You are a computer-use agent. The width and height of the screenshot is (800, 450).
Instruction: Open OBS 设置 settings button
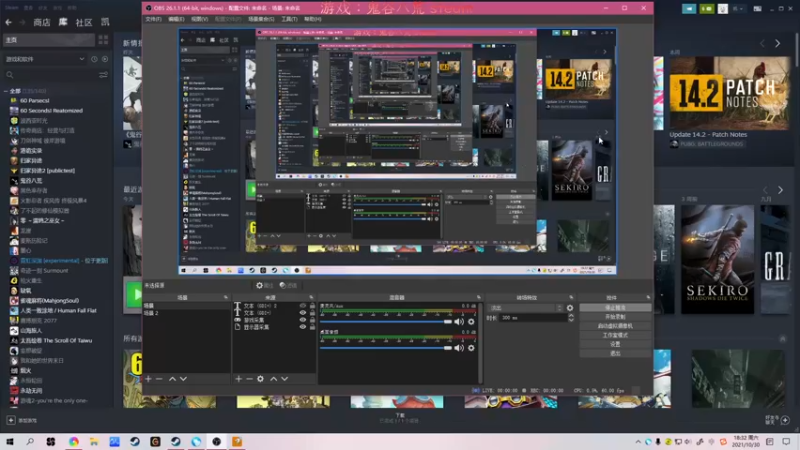615,344
